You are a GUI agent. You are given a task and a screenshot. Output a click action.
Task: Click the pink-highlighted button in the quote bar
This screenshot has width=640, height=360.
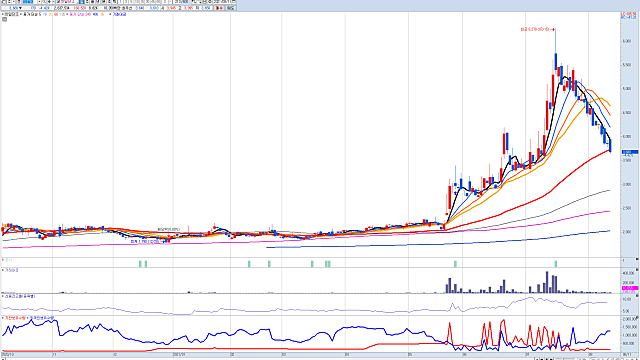click(x=219, y=8)
